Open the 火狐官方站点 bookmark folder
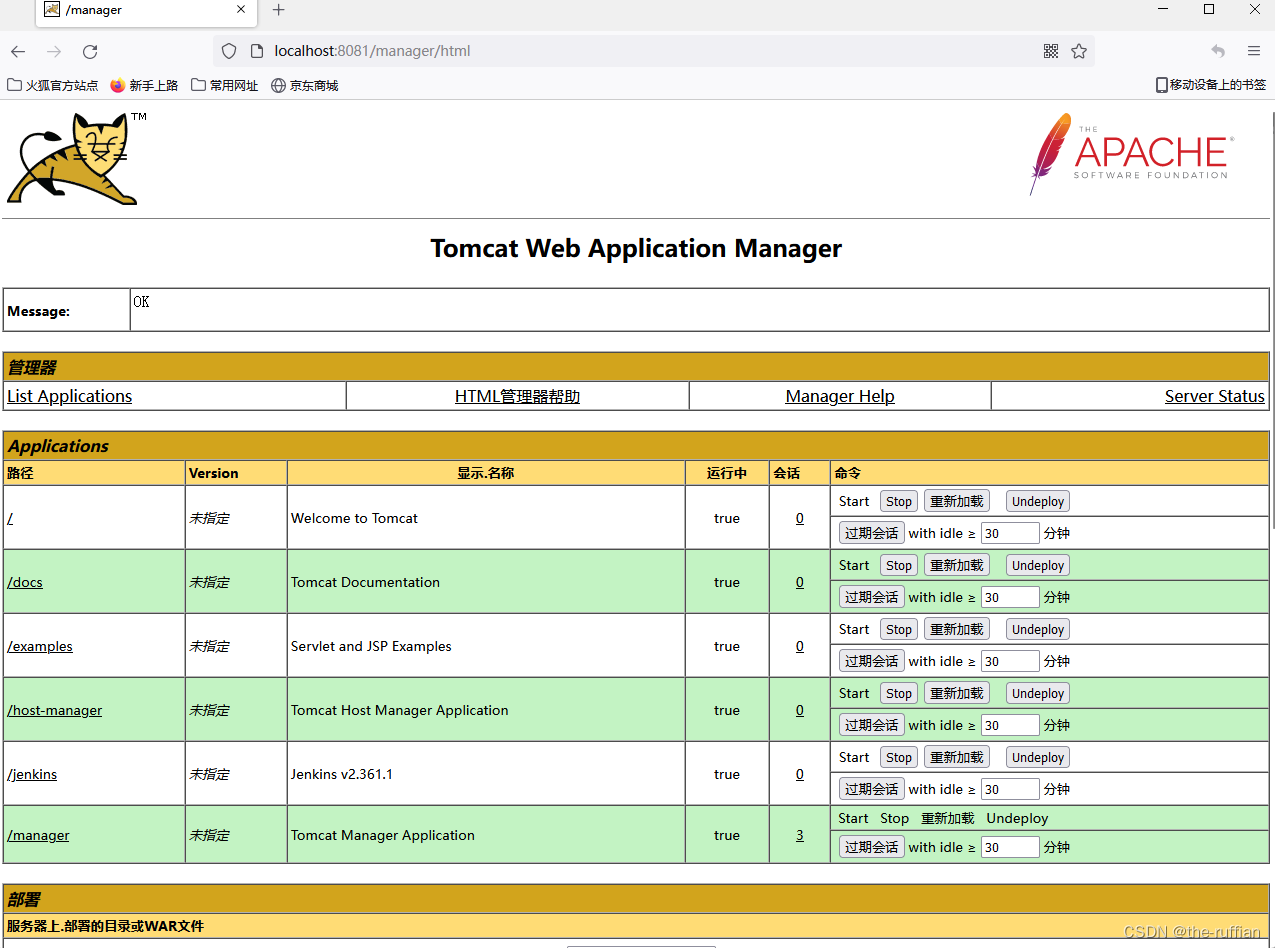This screenshot has height=948, width=1275. coord(53,86)
